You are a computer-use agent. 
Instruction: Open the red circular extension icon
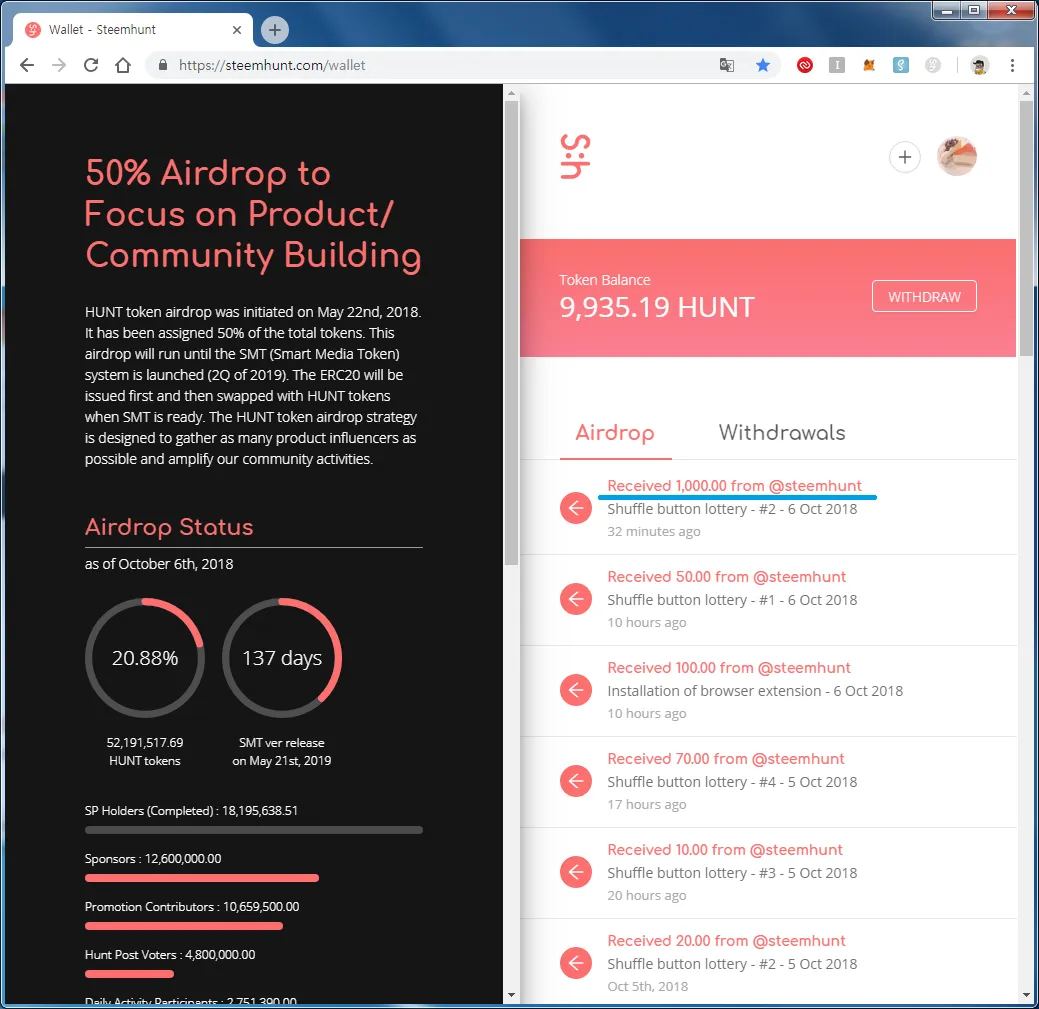(x=804, y=65)
